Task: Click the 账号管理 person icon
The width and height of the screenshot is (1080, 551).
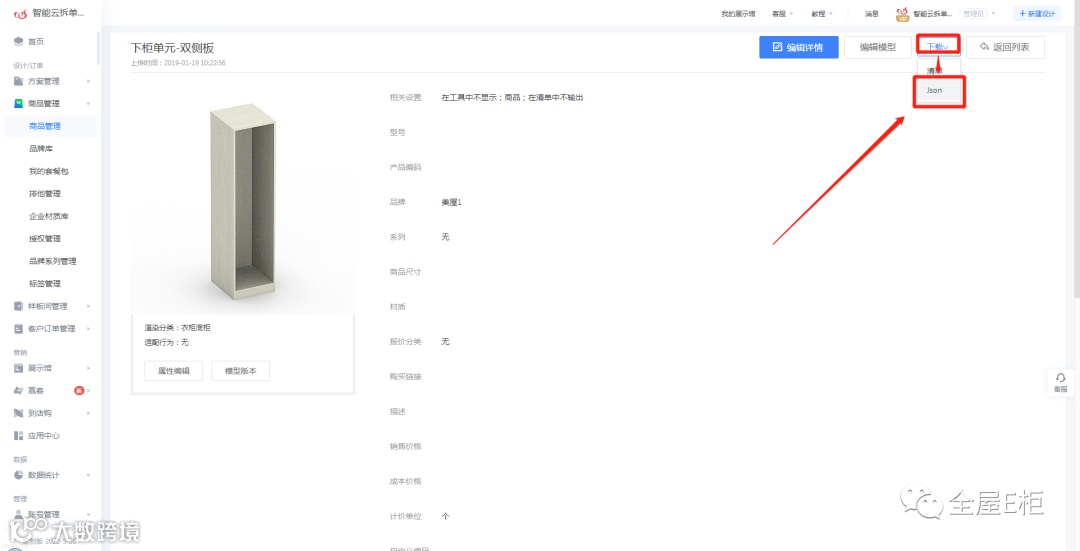Action: 19,514
